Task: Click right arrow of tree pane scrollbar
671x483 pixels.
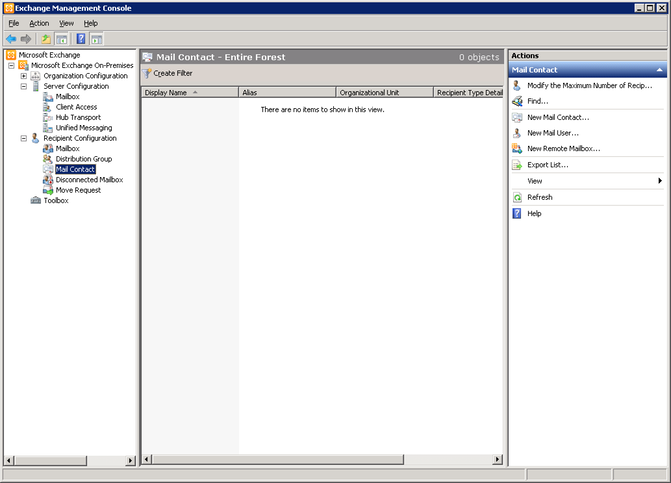Action: (x=131, y=461)
